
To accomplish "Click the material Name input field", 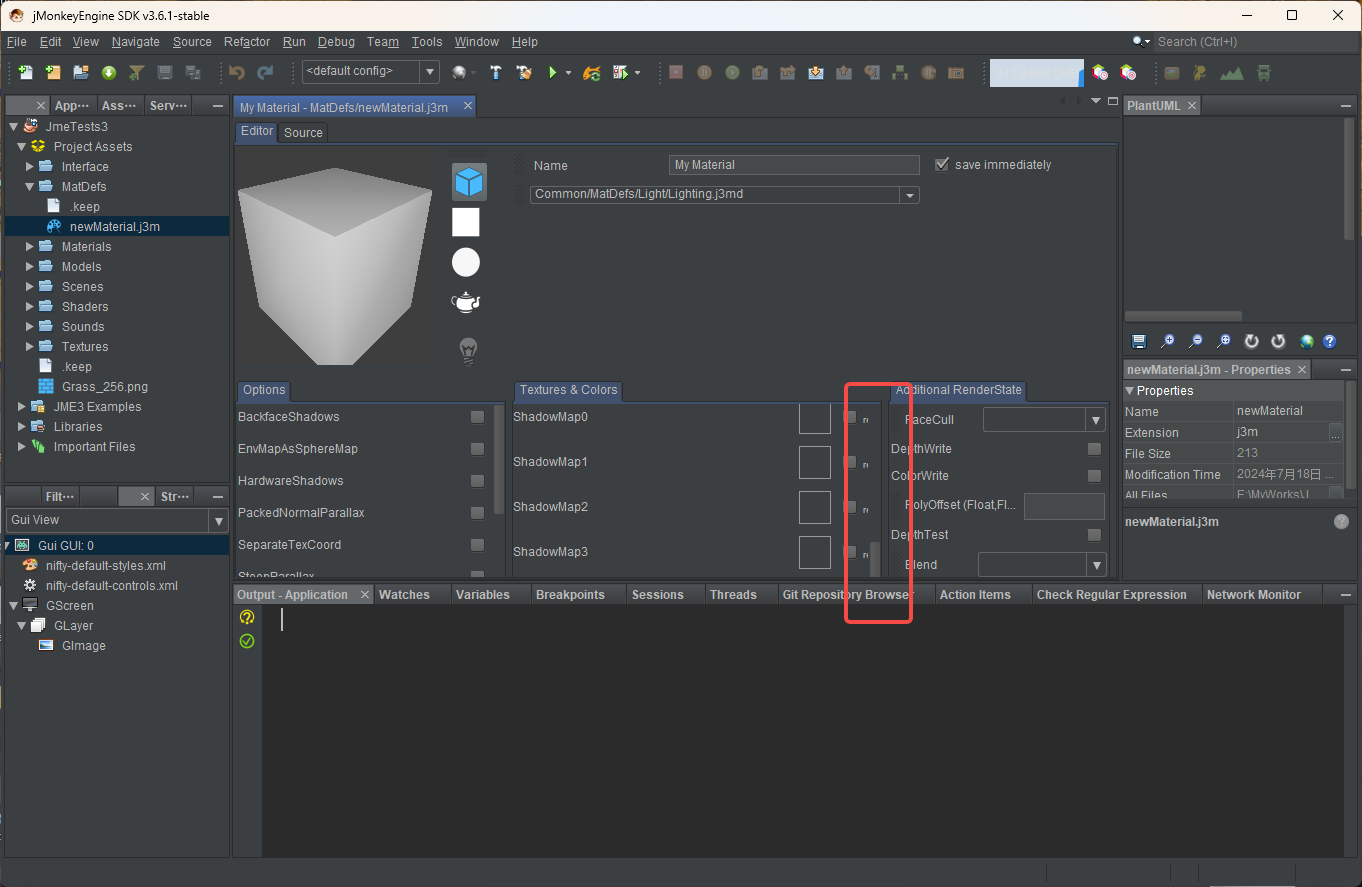I will click(794, 165).
